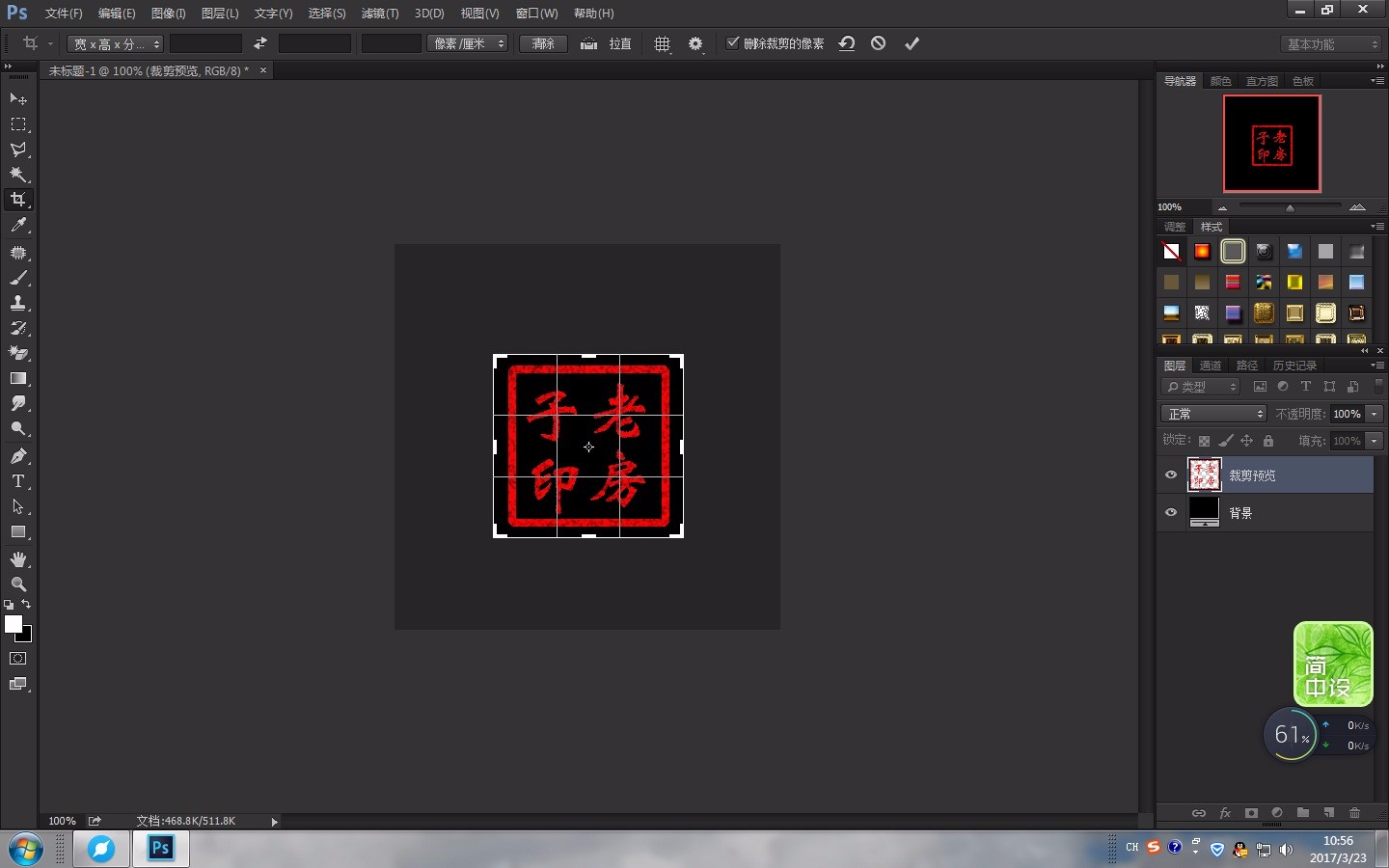Select the Horizontal Type tool
Viewport: 1389px width, 868px height.
coord(18,481)
